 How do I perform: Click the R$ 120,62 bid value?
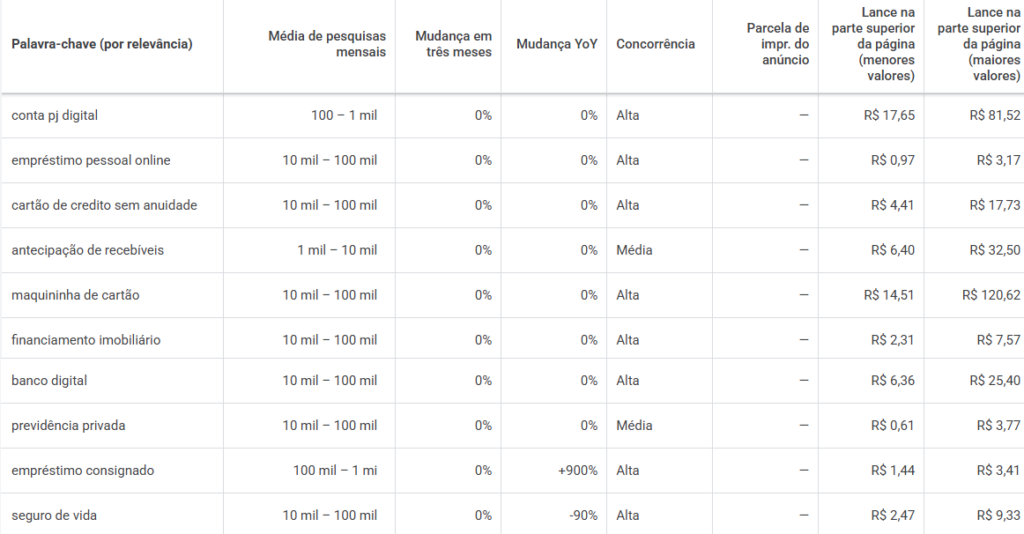click(x=991, y=295)
